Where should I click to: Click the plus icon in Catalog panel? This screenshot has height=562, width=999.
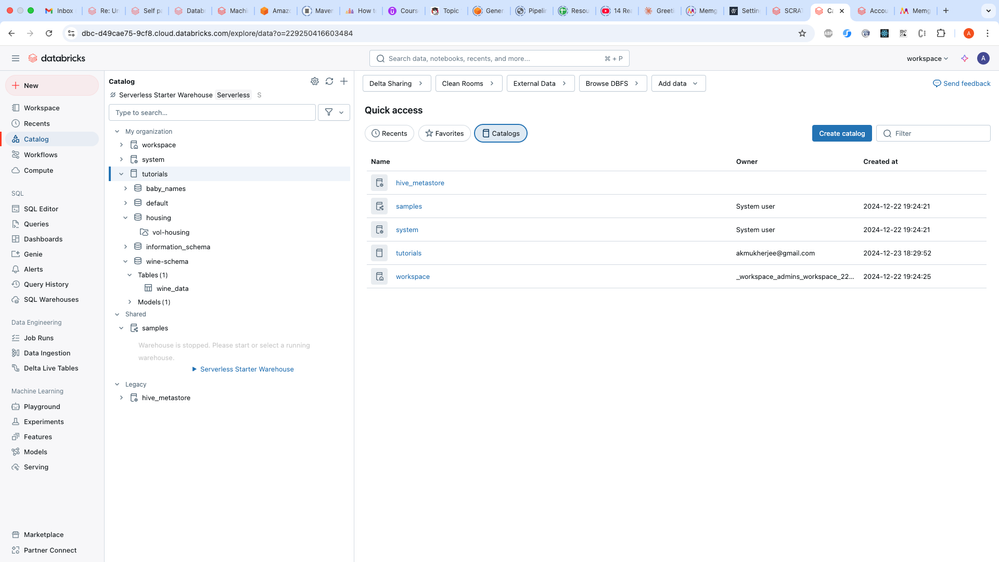pos(344,82)
